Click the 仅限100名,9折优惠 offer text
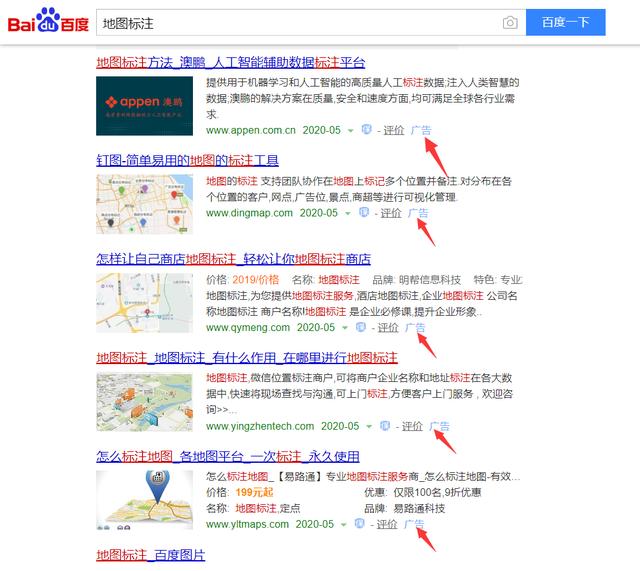This screenshot has height=571, width=640. (437, 492)
